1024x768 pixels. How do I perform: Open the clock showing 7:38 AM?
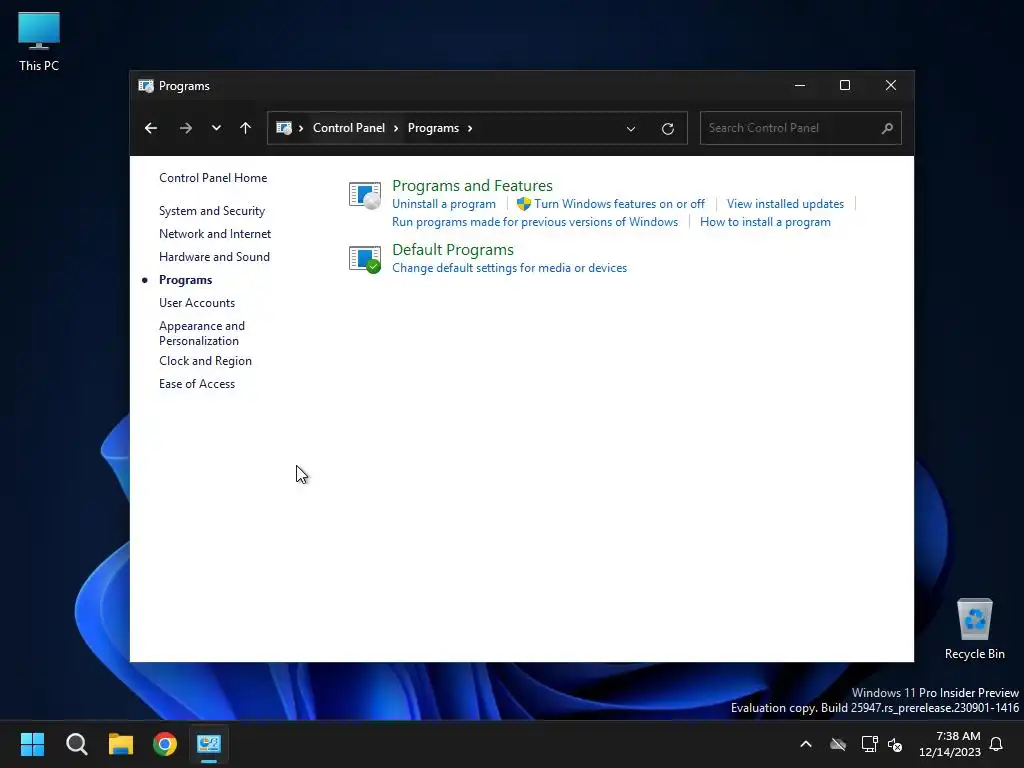[950, 744]
